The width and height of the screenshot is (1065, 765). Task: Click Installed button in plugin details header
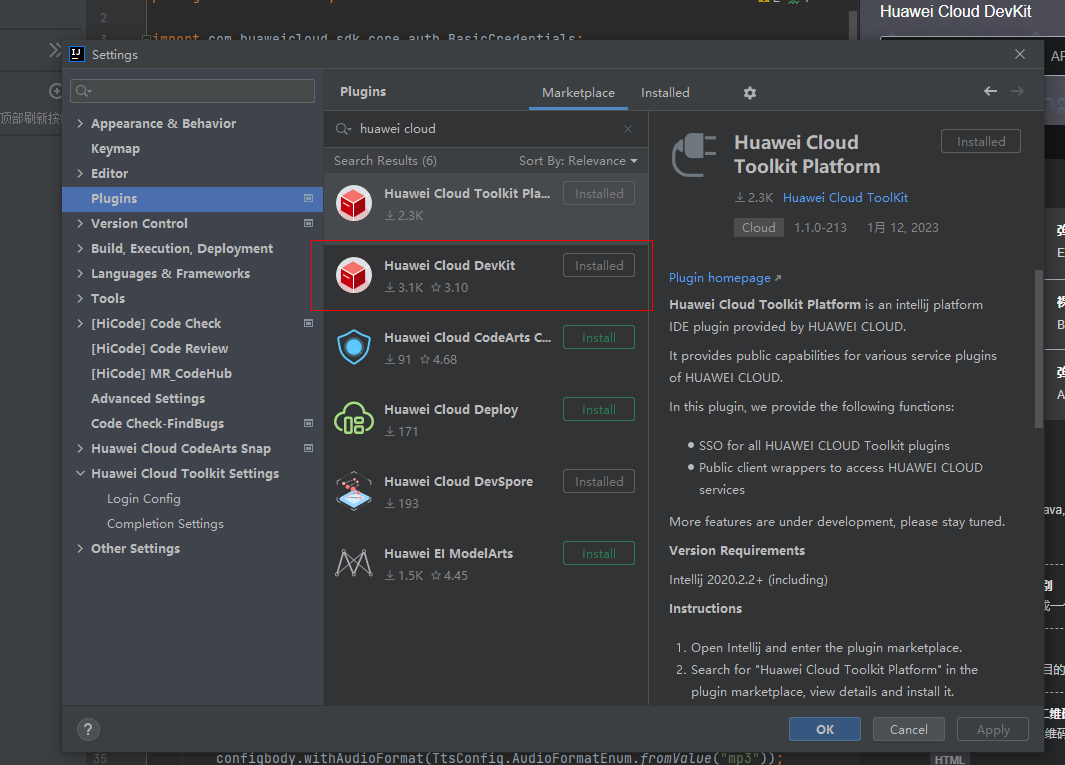[981, 141]
